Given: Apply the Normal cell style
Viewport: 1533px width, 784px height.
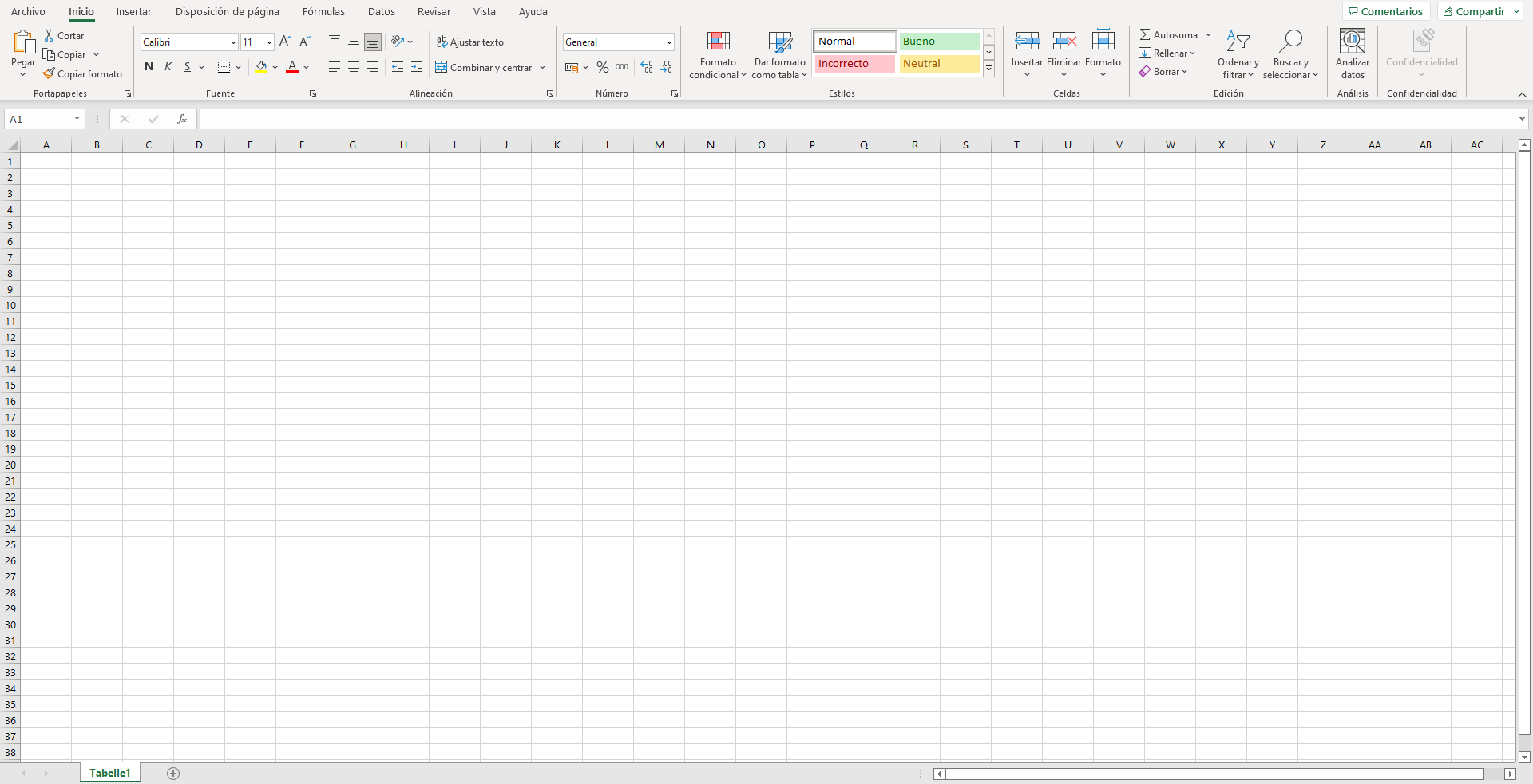Looking at the screenshot, I should [x=854, y=42].
